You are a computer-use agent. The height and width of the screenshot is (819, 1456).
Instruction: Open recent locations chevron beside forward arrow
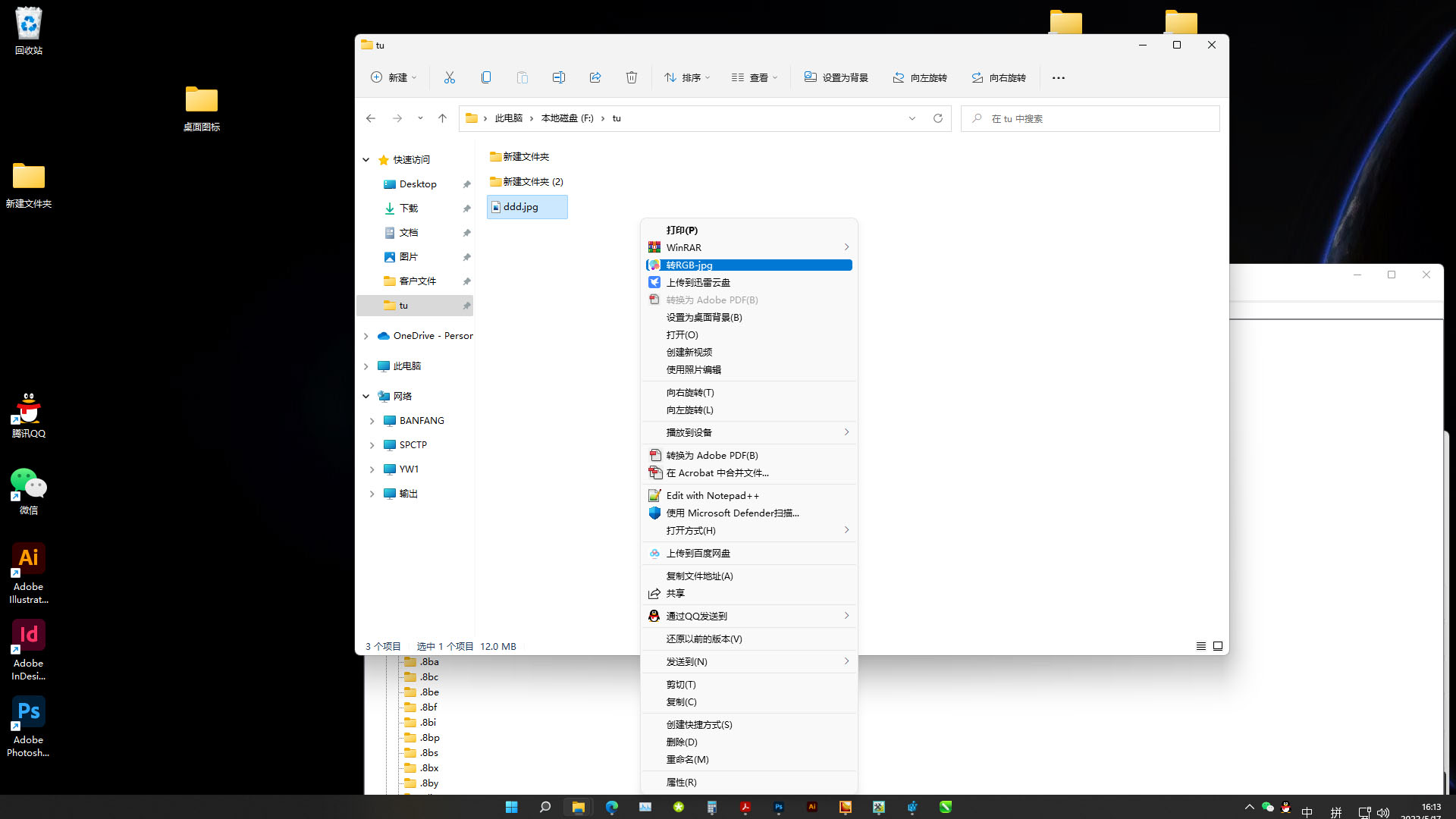(420, 118)
